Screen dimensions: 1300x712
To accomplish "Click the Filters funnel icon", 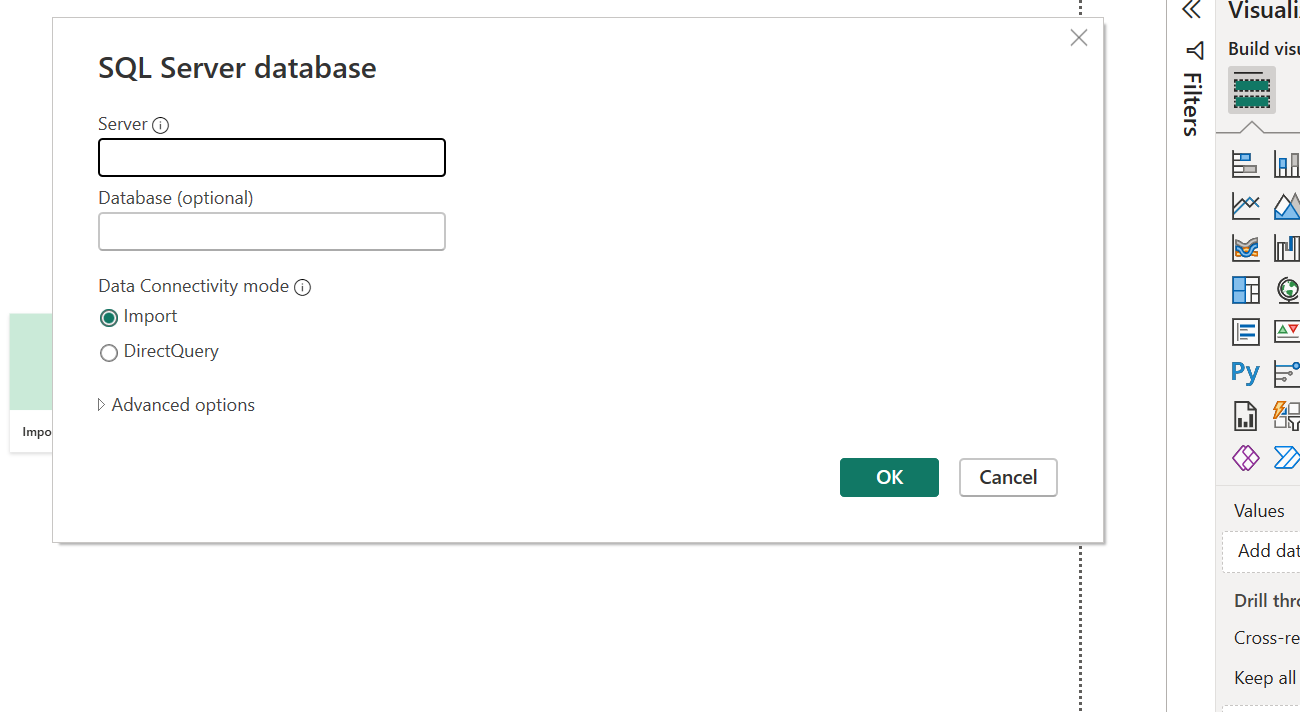I will (x=1194, y=50).
